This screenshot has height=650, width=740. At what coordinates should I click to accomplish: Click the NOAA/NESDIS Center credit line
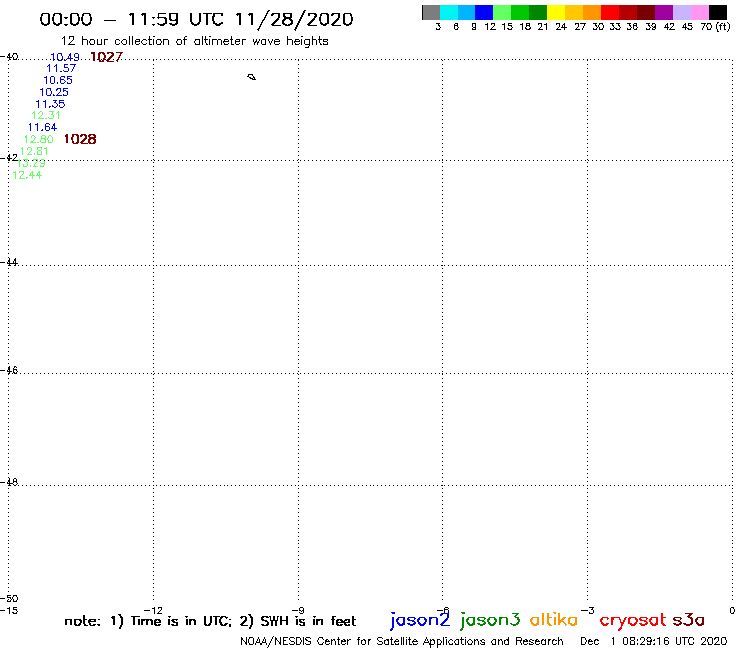coord(402,642)
